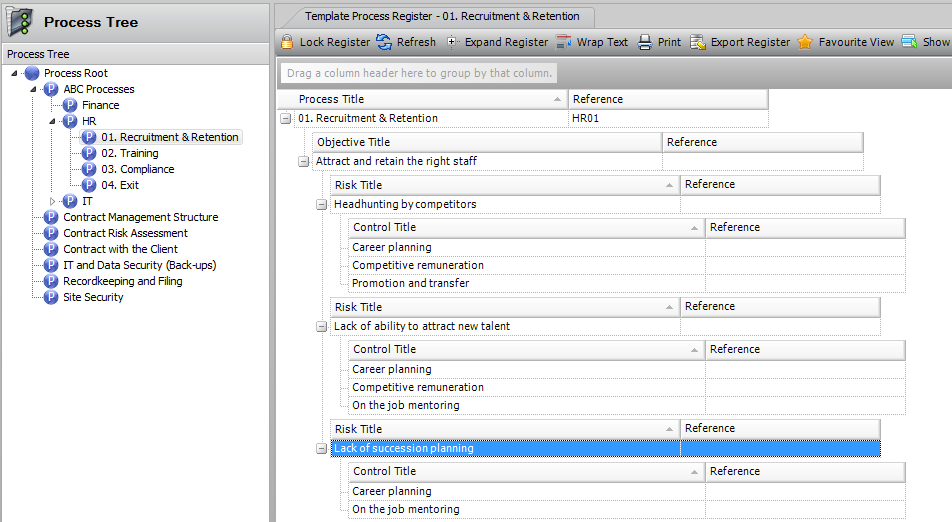The height and width of the screenshot is (522, 952).
Task: Click the Lock Register button label
Action: pos(335,42)
